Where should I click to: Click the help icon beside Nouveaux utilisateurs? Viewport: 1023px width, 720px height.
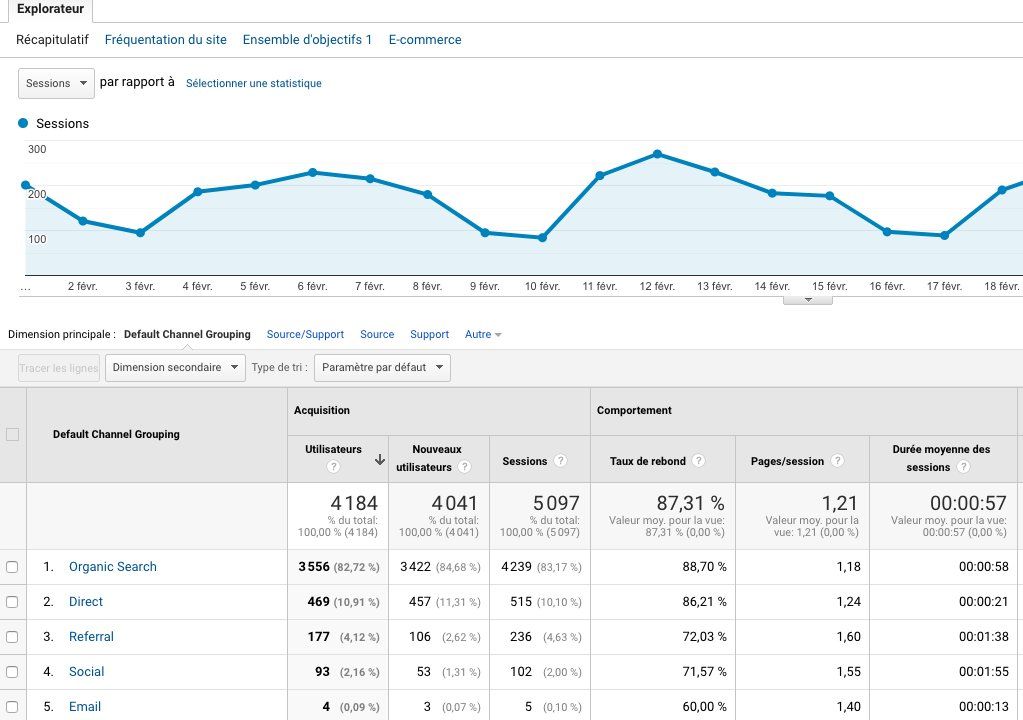[464, 464]
